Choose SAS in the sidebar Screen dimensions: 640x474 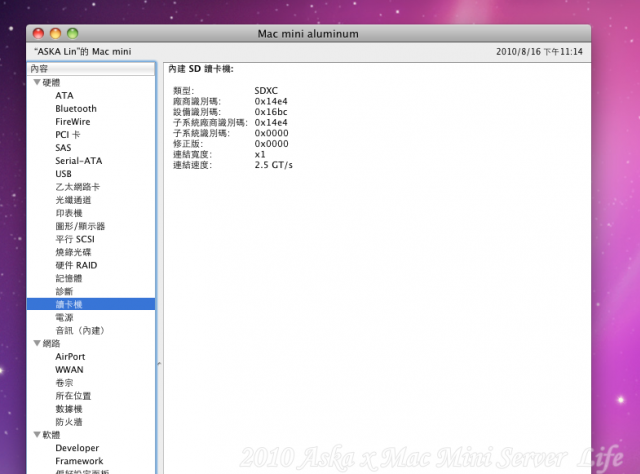click(63, 148)
